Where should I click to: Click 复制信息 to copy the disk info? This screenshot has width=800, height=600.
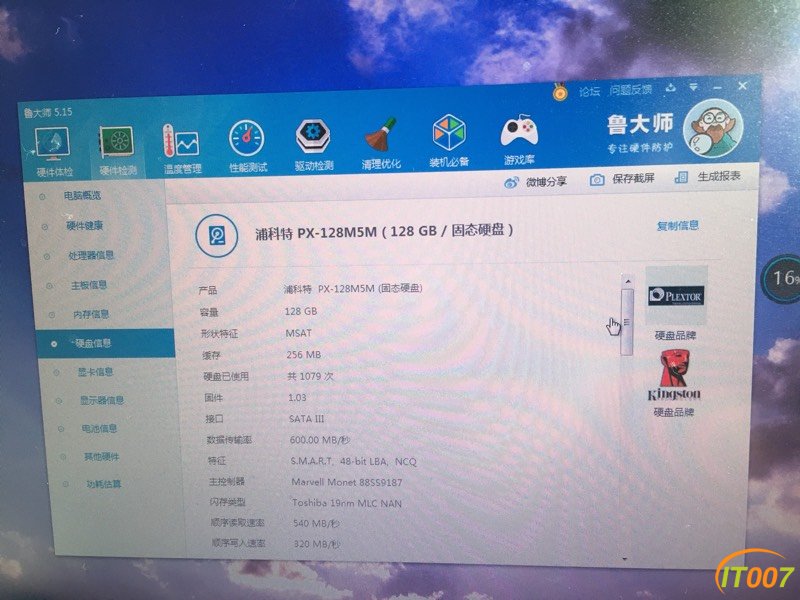[x=678, y=226]
